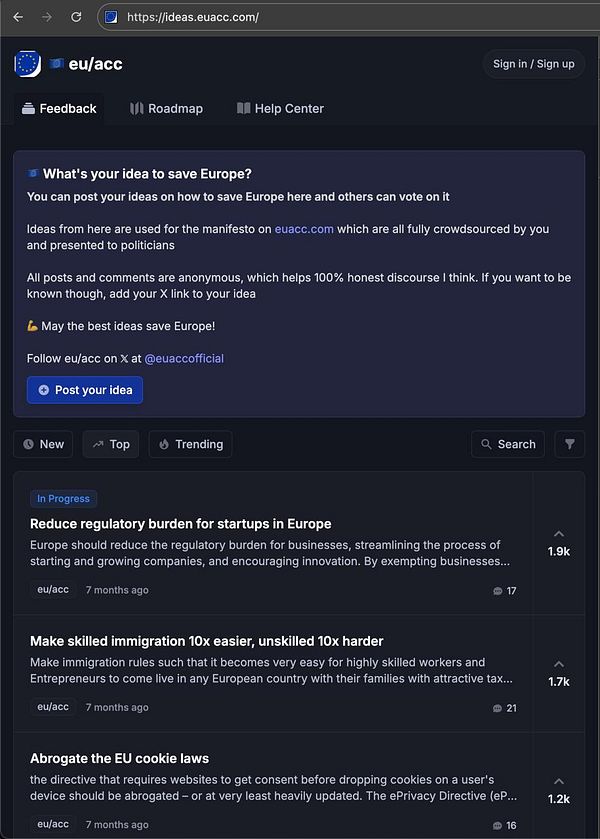The width and height of the screenshot is (600, 839).
Task: Open the filter funnel options
Action: pos(569,443)
